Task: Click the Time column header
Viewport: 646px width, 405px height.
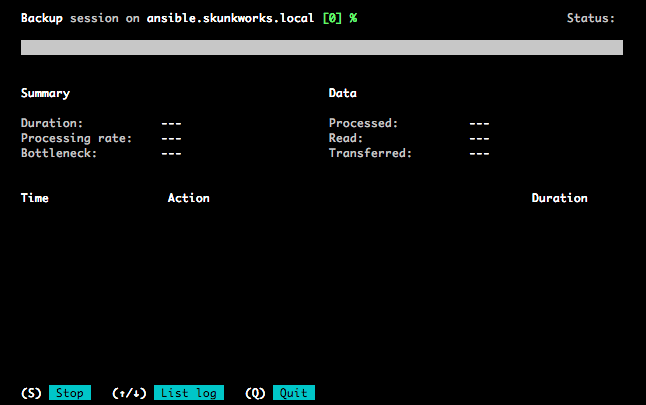Action: pos(35,198)
